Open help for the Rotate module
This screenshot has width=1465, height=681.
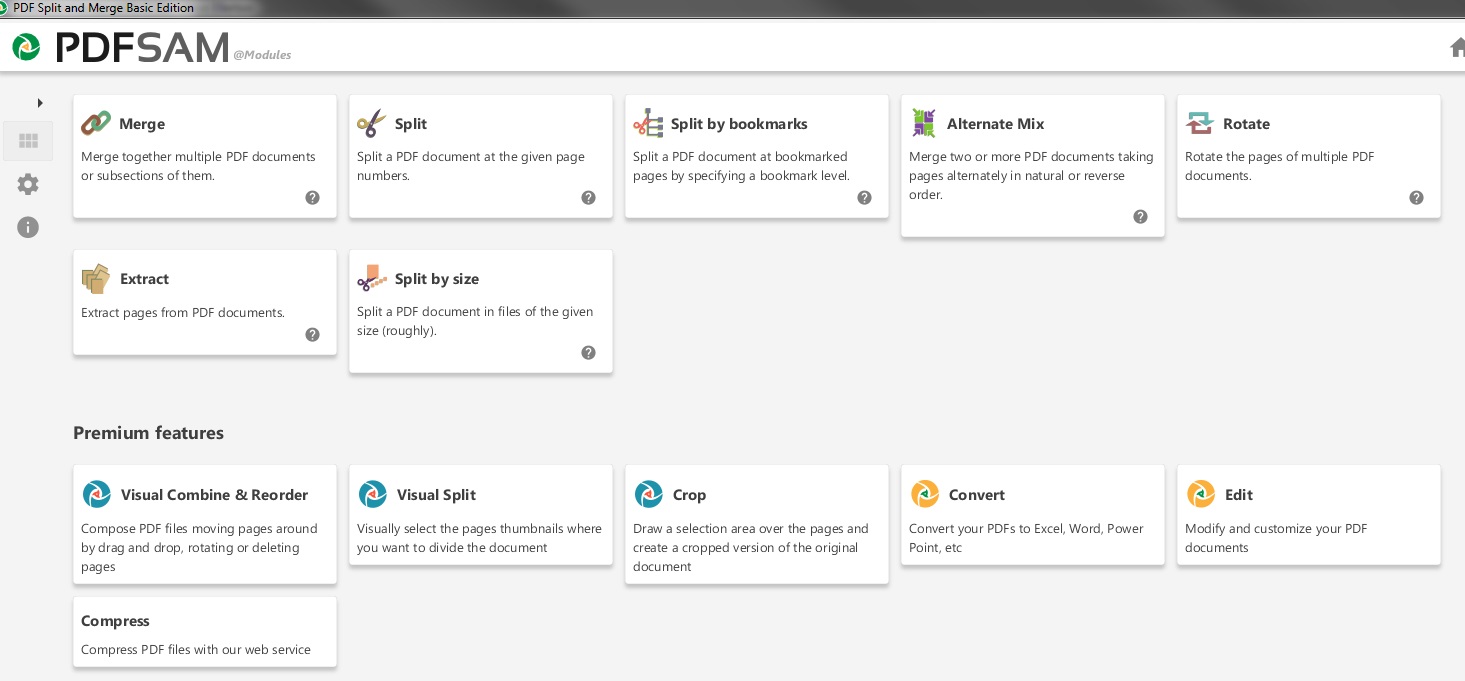point(1416,197)
